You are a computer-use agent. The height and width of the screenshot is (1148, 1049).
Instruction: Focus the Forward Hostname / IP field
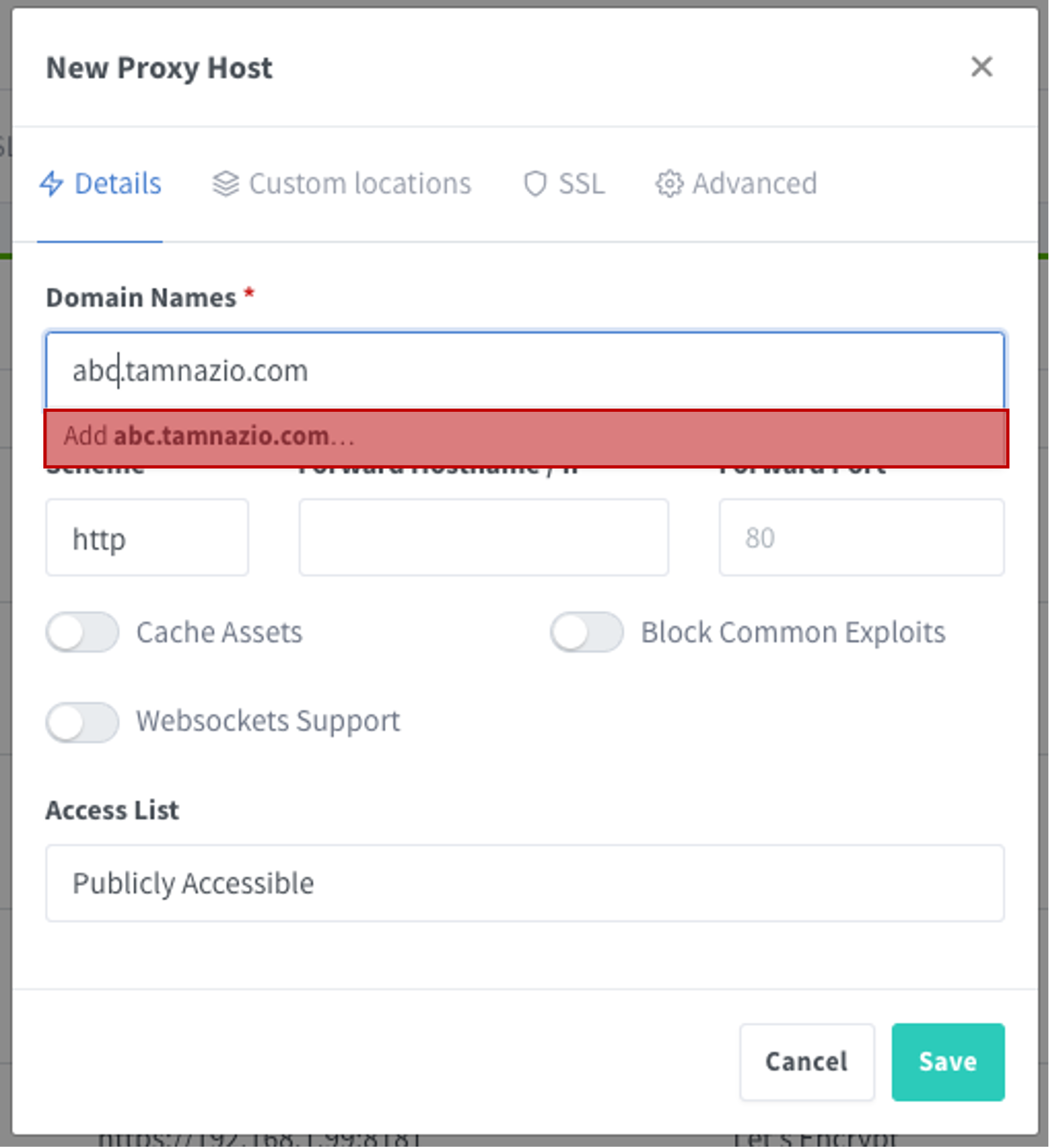pyautogui.click(x=484, y=537)
